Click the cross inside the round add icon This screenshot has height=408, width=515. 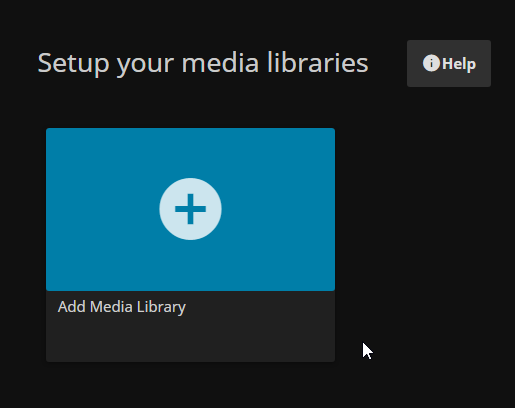coord(190,209)
